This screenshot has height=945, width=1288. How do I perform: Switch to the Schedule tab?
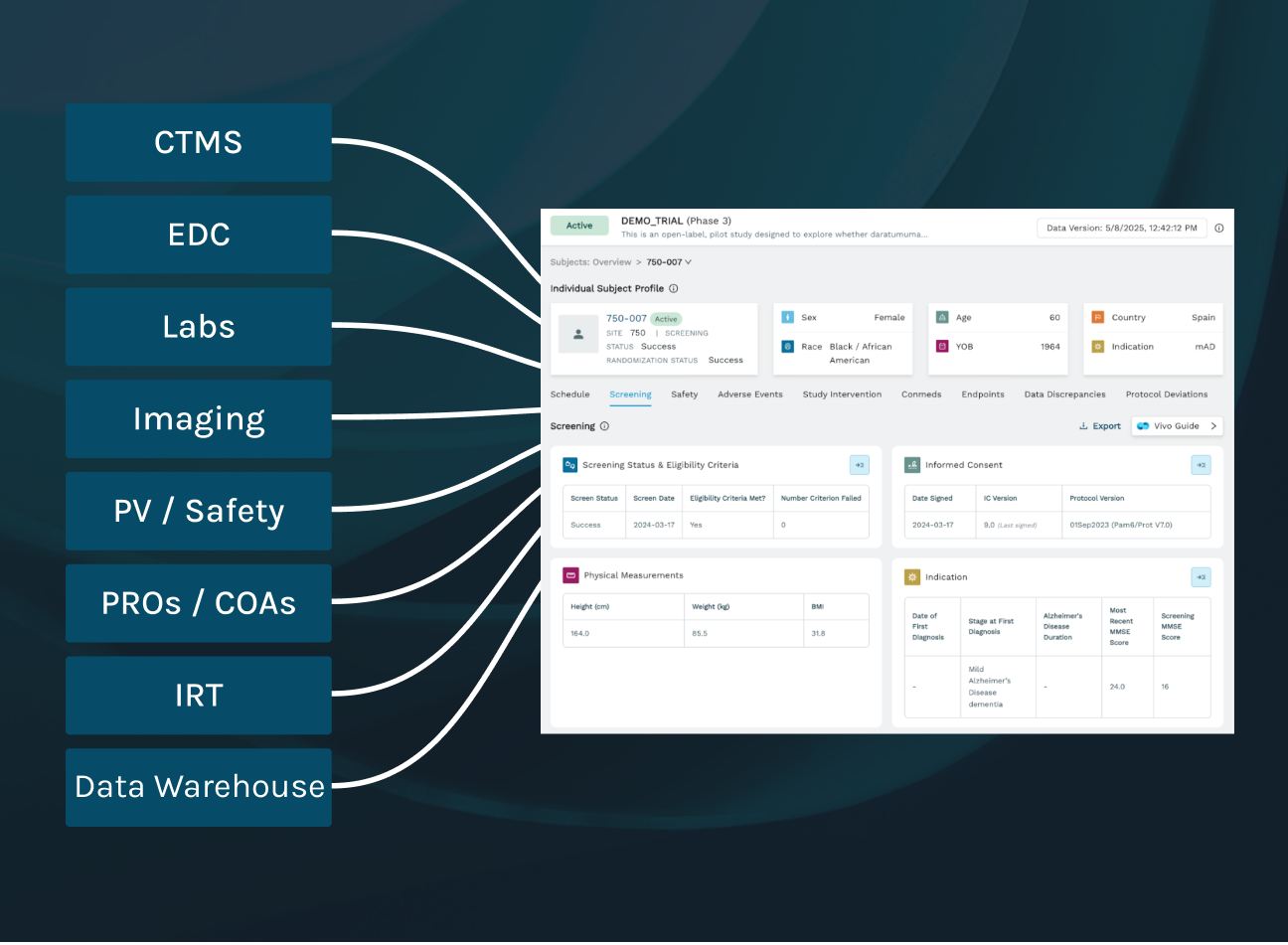click(x=569, y=394)
